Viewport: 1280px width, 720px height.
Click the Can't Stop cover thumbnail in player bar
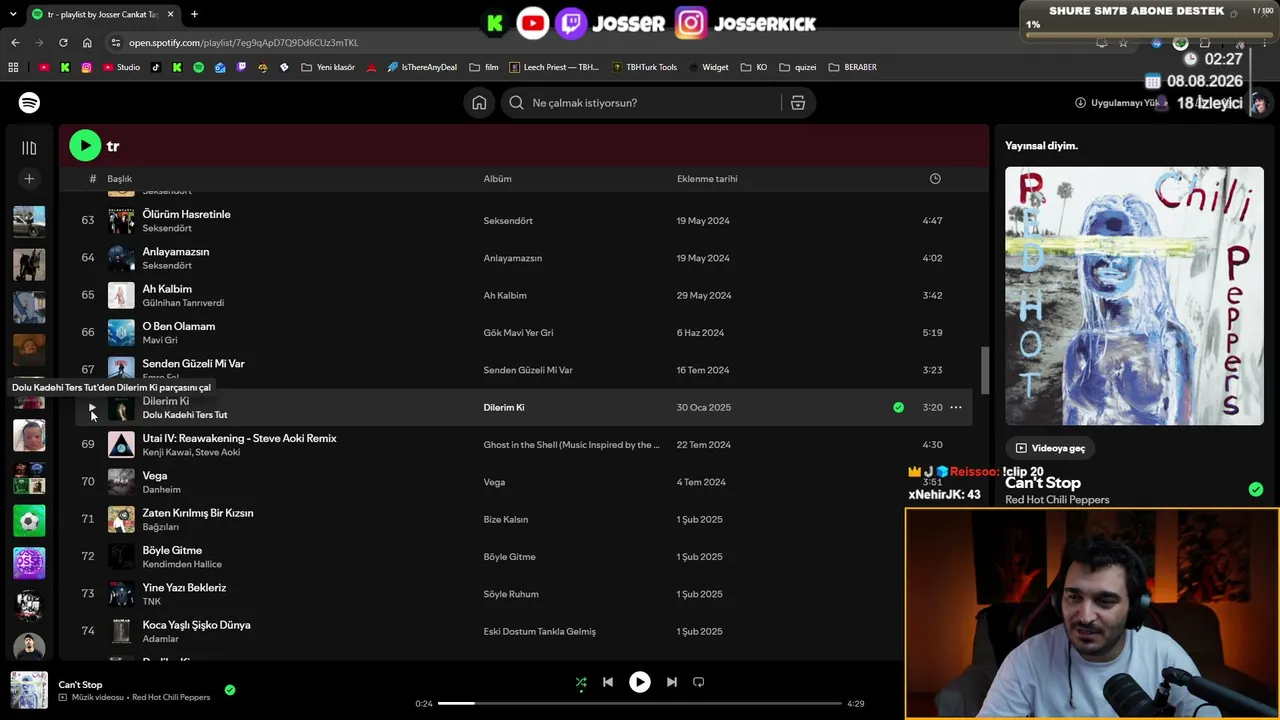tap(29, 690)
